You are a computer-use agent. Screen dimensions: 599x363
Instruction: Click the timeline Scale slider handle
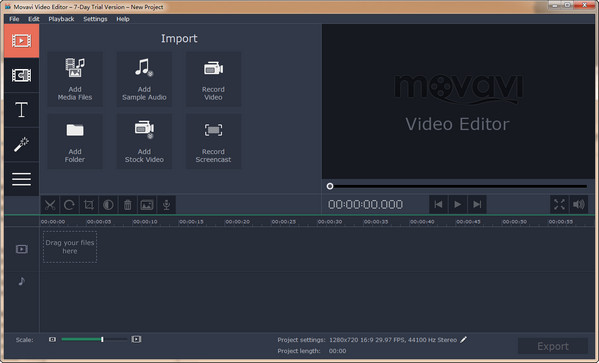102,339
